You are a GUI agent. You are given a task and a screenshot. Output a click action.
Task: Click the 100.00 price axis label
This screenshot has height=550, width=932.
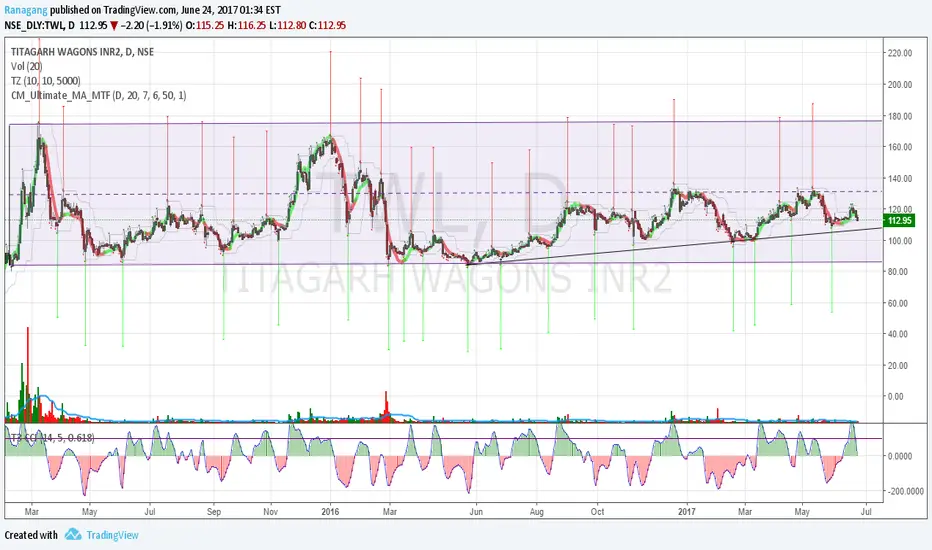point(900,241)
